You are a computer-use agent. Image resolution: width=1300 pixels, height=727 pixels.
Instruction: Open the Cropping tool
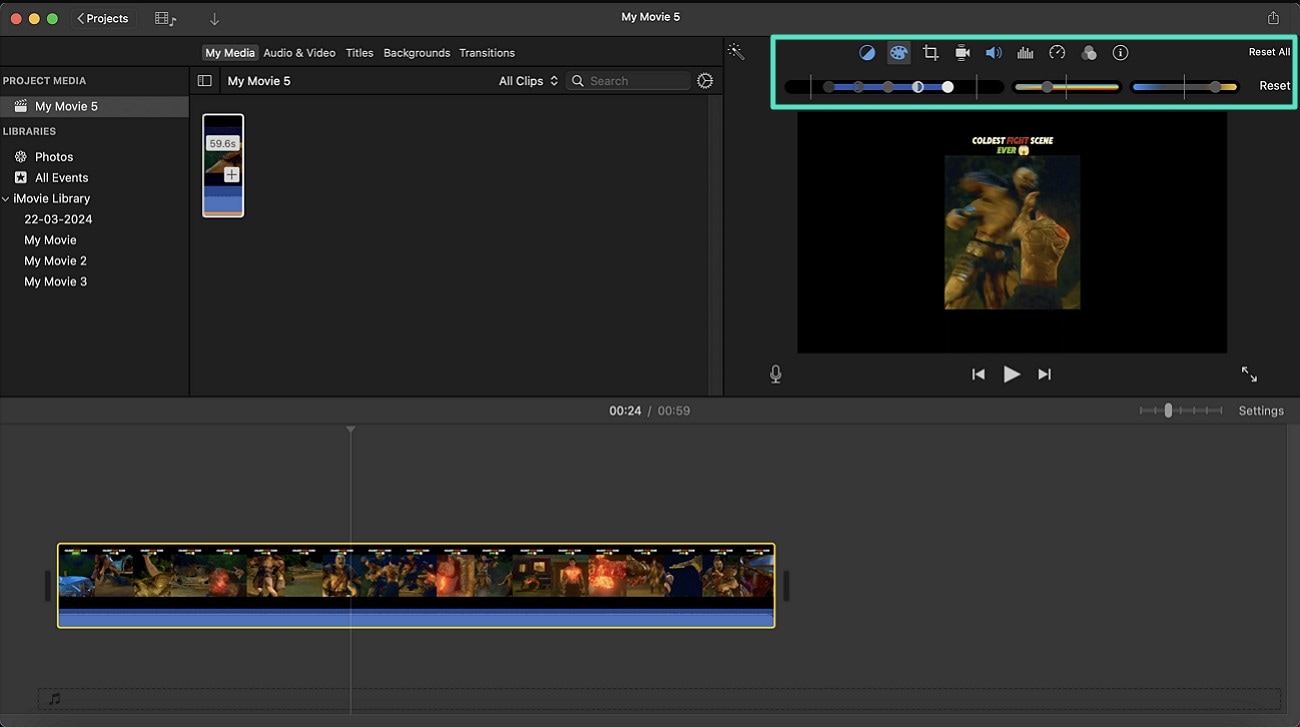[931, 53]
